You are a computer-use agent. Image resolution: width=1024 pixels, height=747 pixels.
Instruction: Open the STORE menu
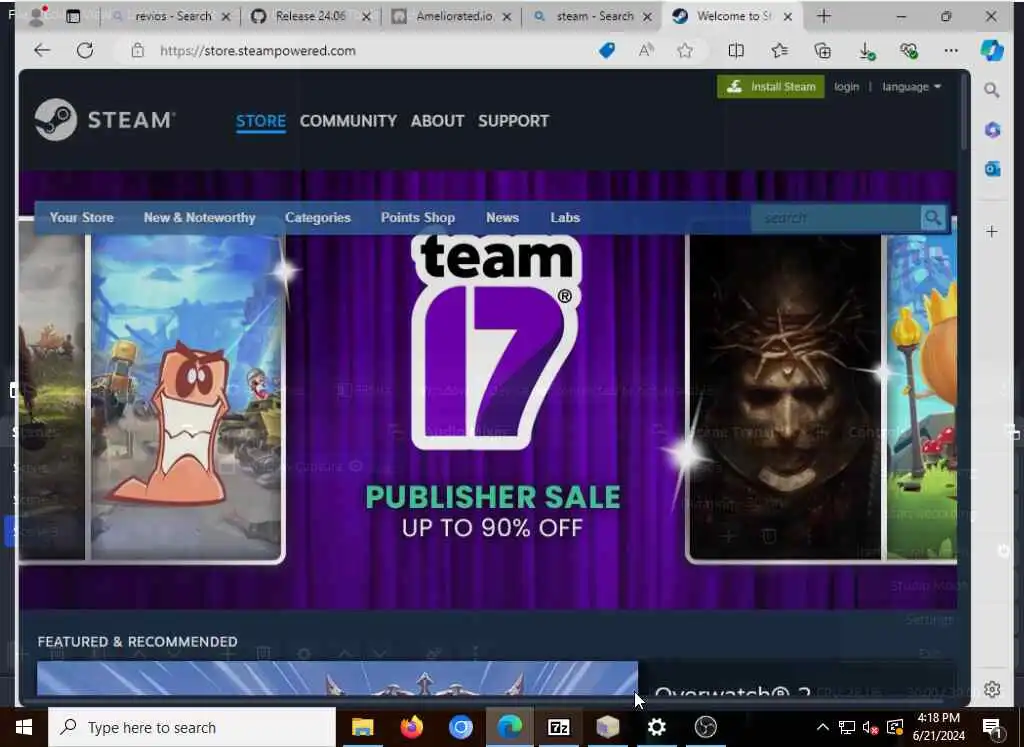(x=261, y=121)
